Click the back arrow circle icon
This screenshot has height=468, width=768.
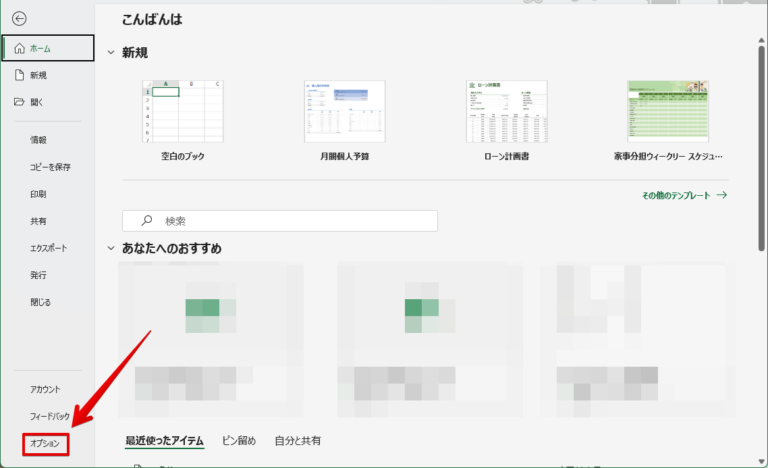(20, 18)
